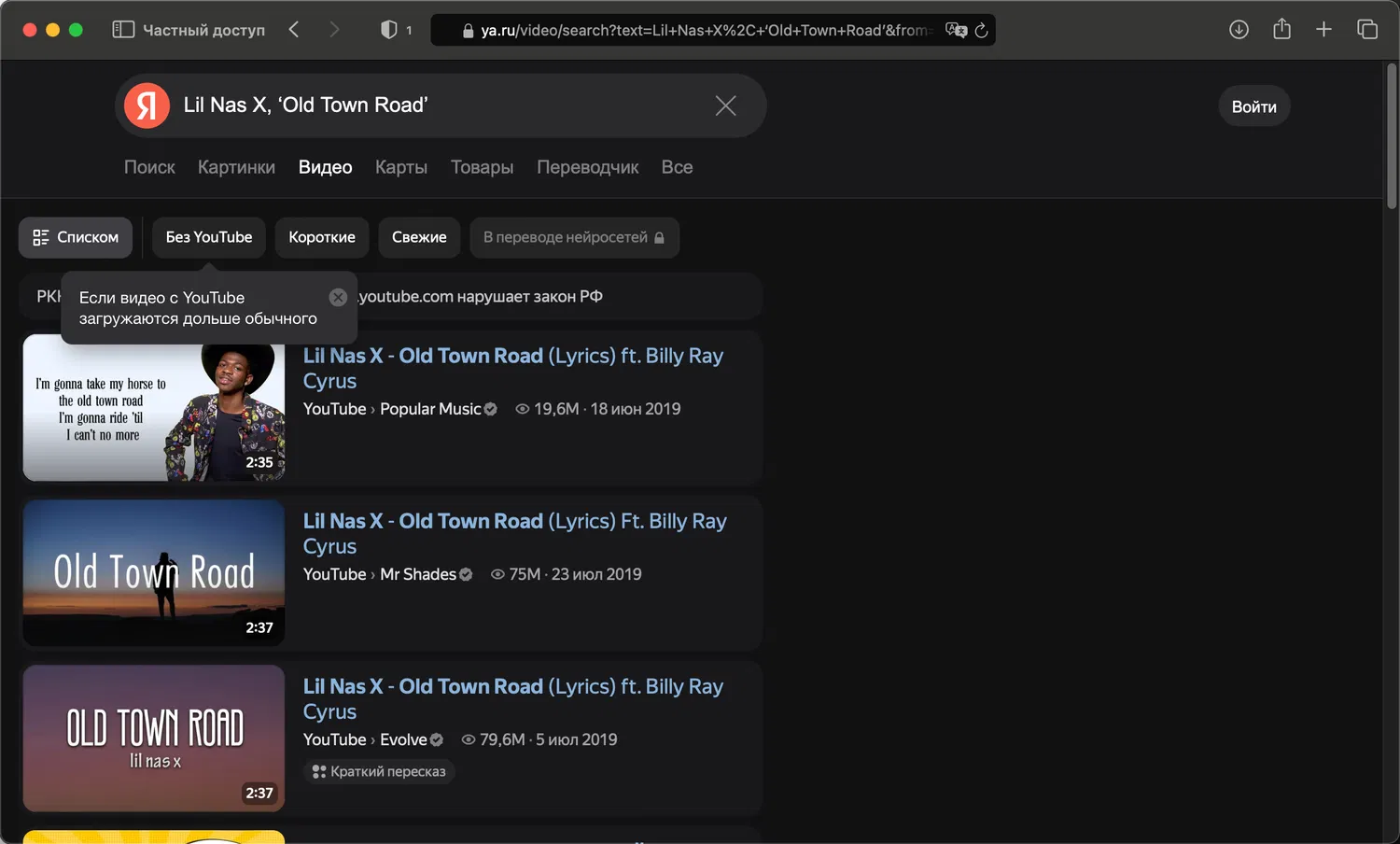Click the page vertical scrollbar

pos(1392,136)
